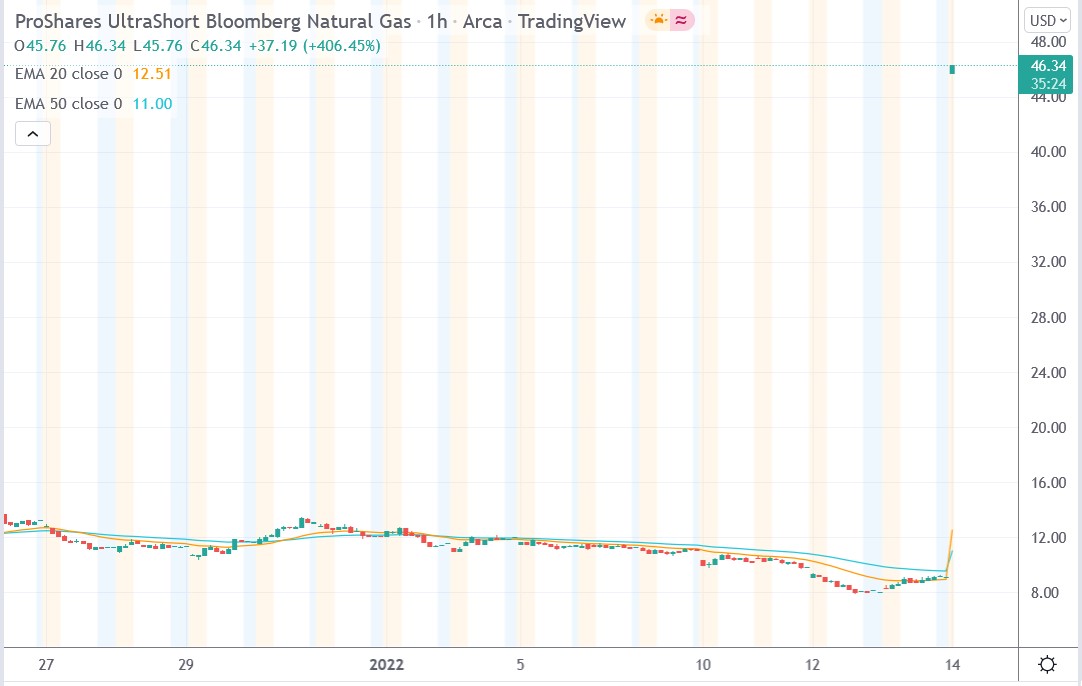Image resolution: width=1082 pixels, height=686 pixels.
Task: Click 32.00 on the price axis
Action: pyautogui.click(x=1048, y=262)
